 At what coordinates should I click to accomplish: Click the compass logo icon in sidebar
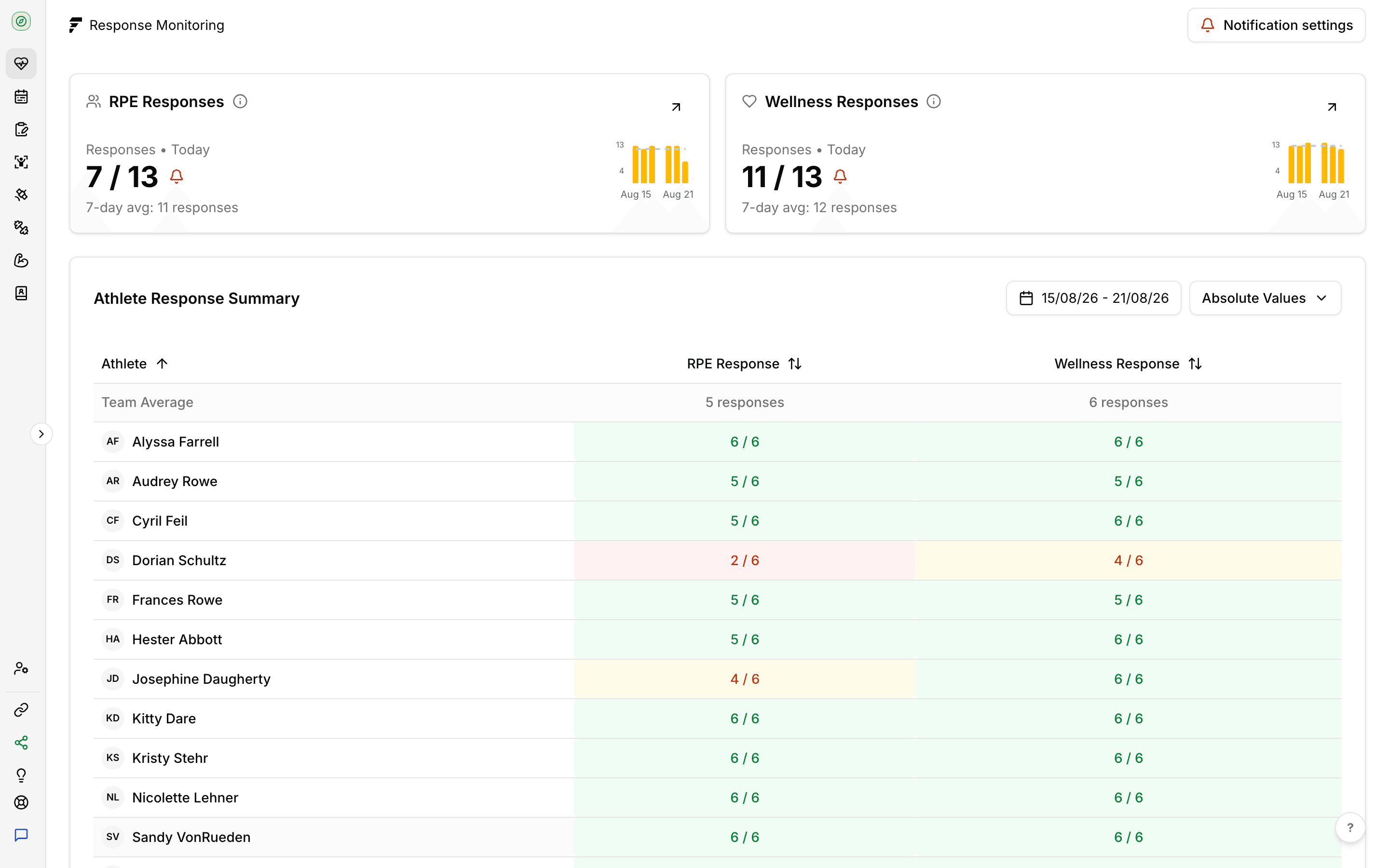pos(21,22)
